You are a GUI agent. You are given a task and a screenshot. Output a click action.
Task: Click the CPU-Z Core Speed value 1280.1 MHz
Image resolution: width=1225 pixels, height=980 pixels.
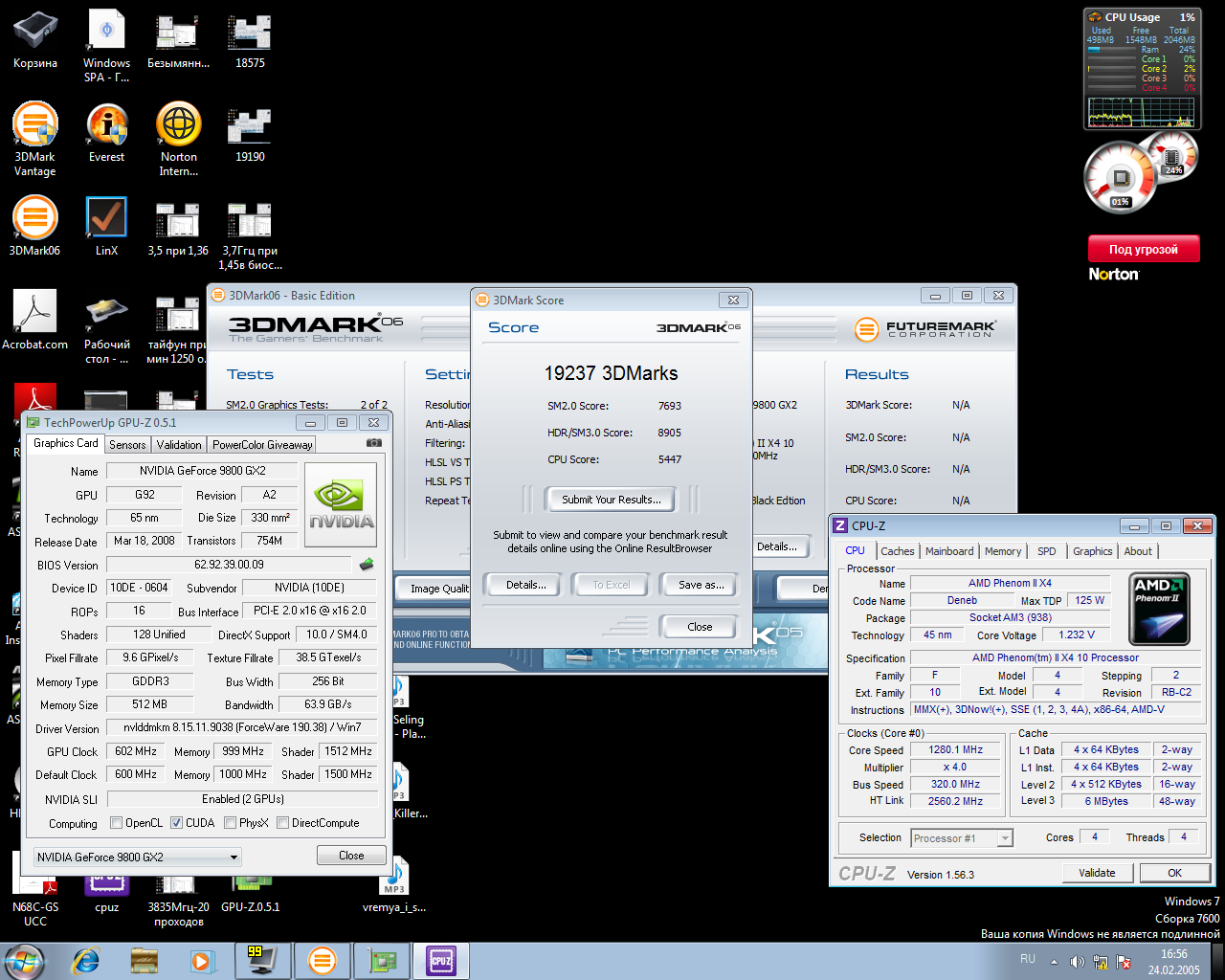pos(956,750)
